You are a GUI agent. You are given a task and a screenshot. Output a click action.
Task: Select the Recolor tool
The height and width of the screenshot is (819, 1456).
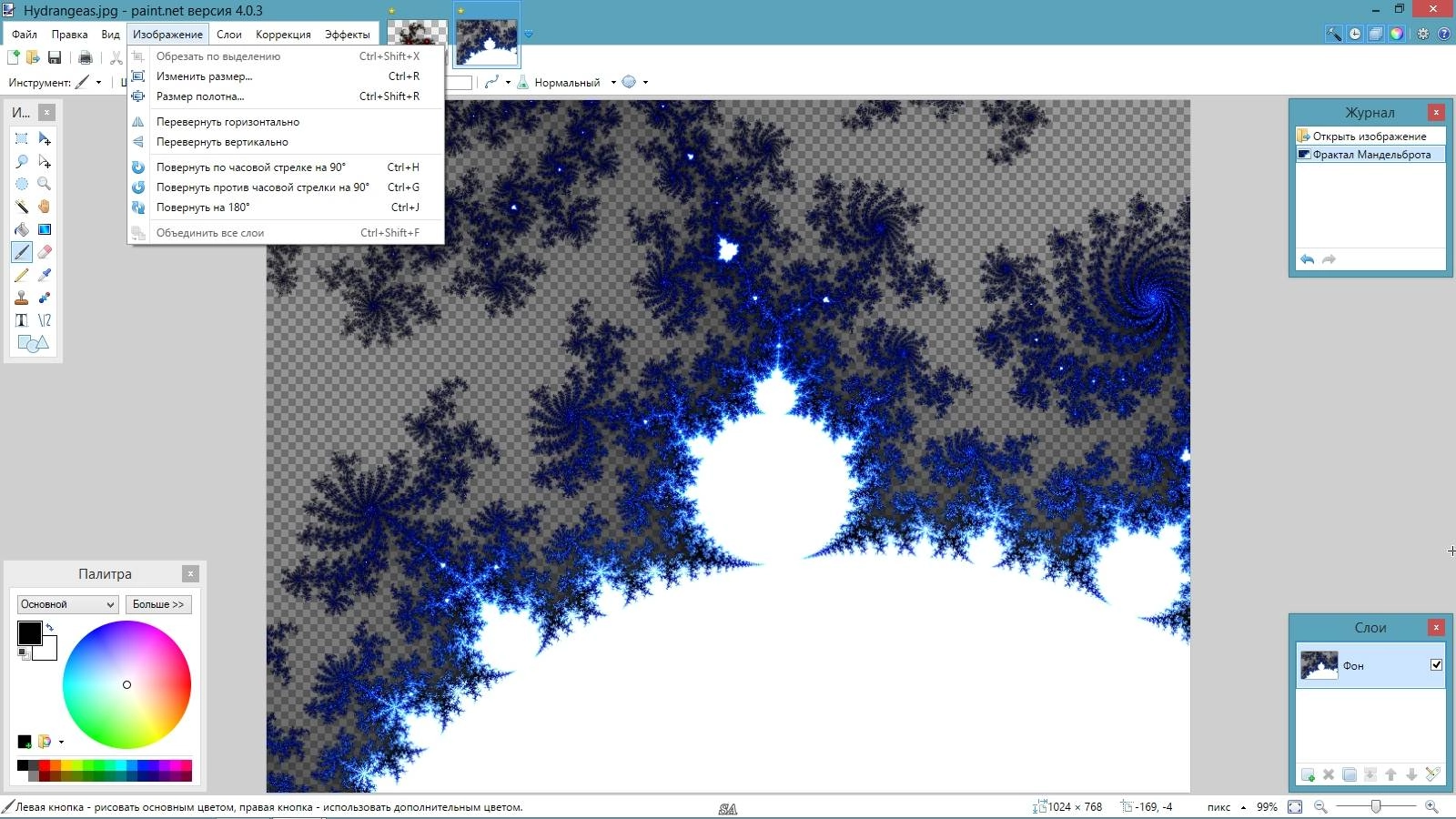tap(45, 298)
